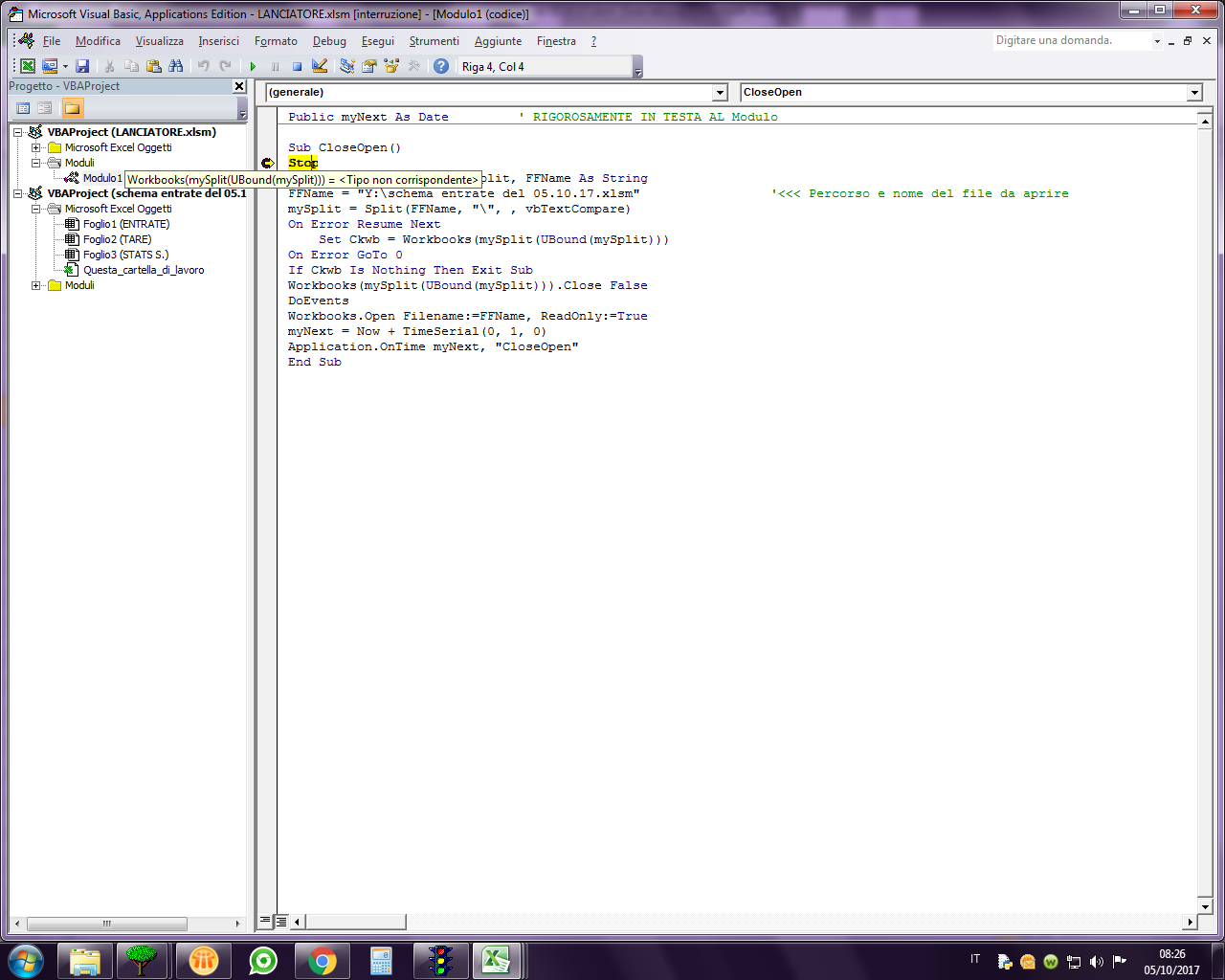1225x980 pixels.
Task: Open VBA Help question mark icon
Action: click(x=441, y=66)
